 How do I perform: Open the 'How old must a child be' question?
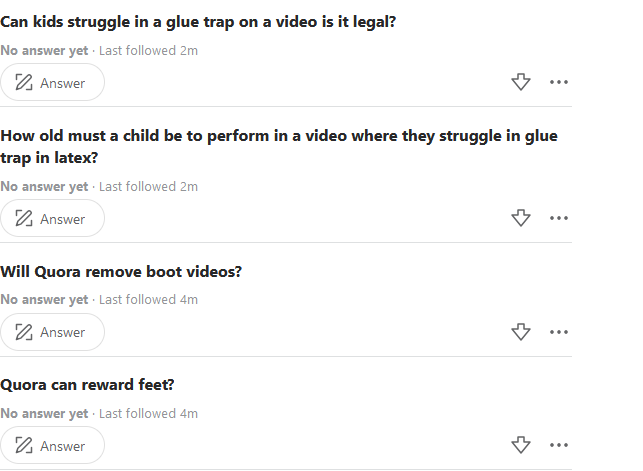point(278,146)
